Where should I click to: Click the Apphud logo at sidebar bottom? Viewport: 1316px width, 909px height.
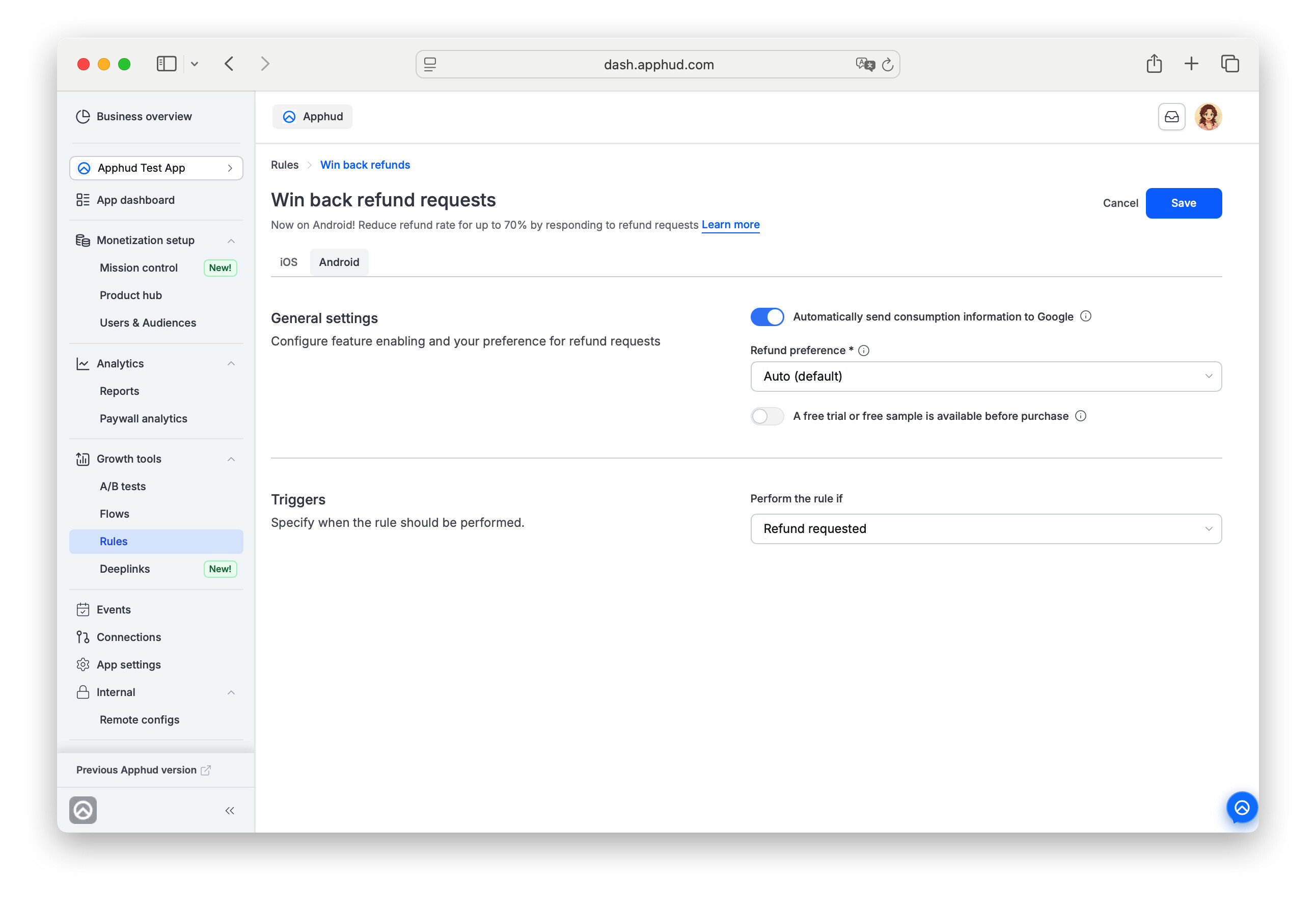(83, 810)
